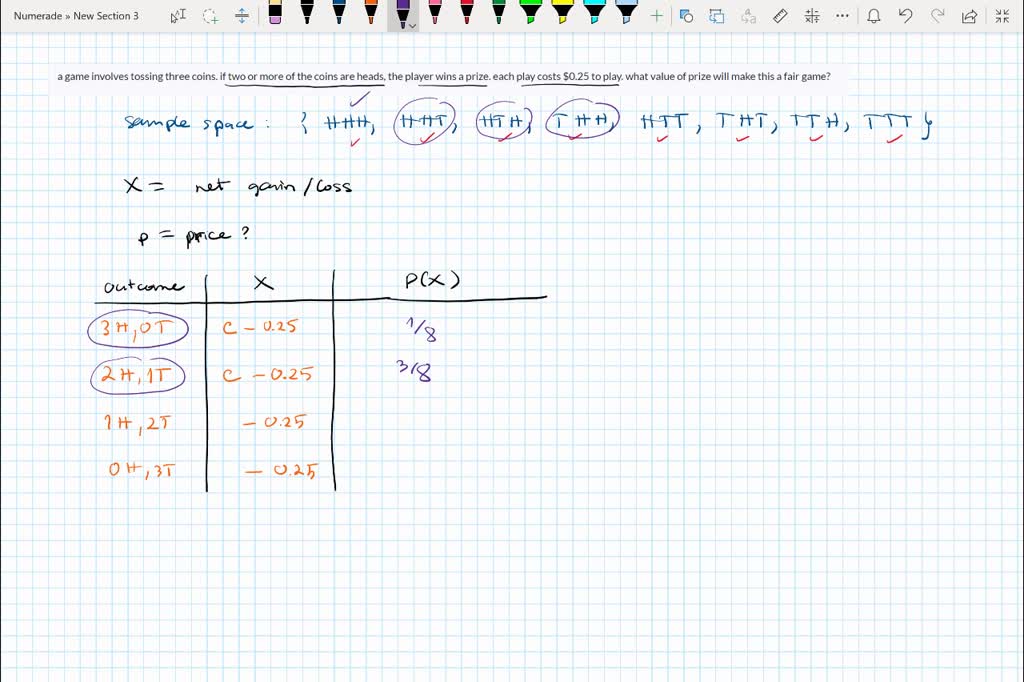Open the More options ellipsis menu
The height and width of the screenshot is (682, 1024).
pos(841,16)
